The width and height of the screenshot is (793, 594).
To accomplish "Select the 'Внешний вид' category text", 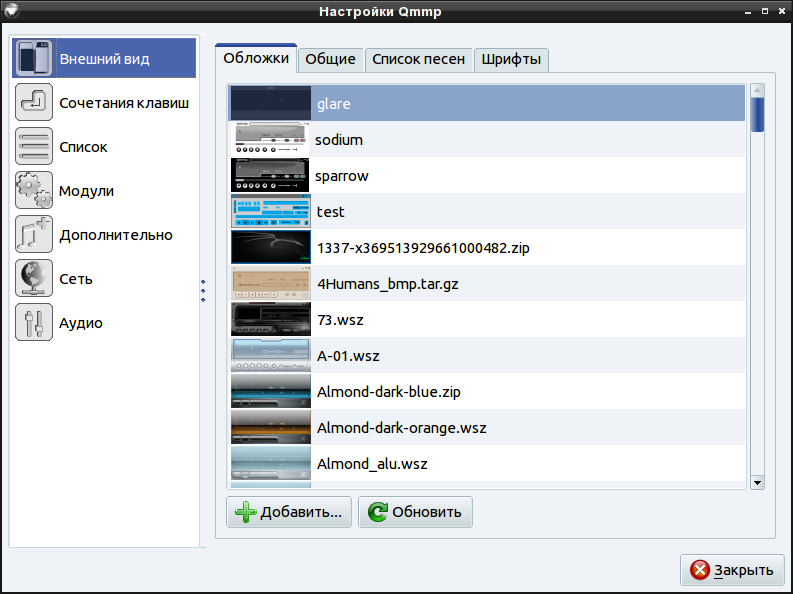I will (104, 59).
